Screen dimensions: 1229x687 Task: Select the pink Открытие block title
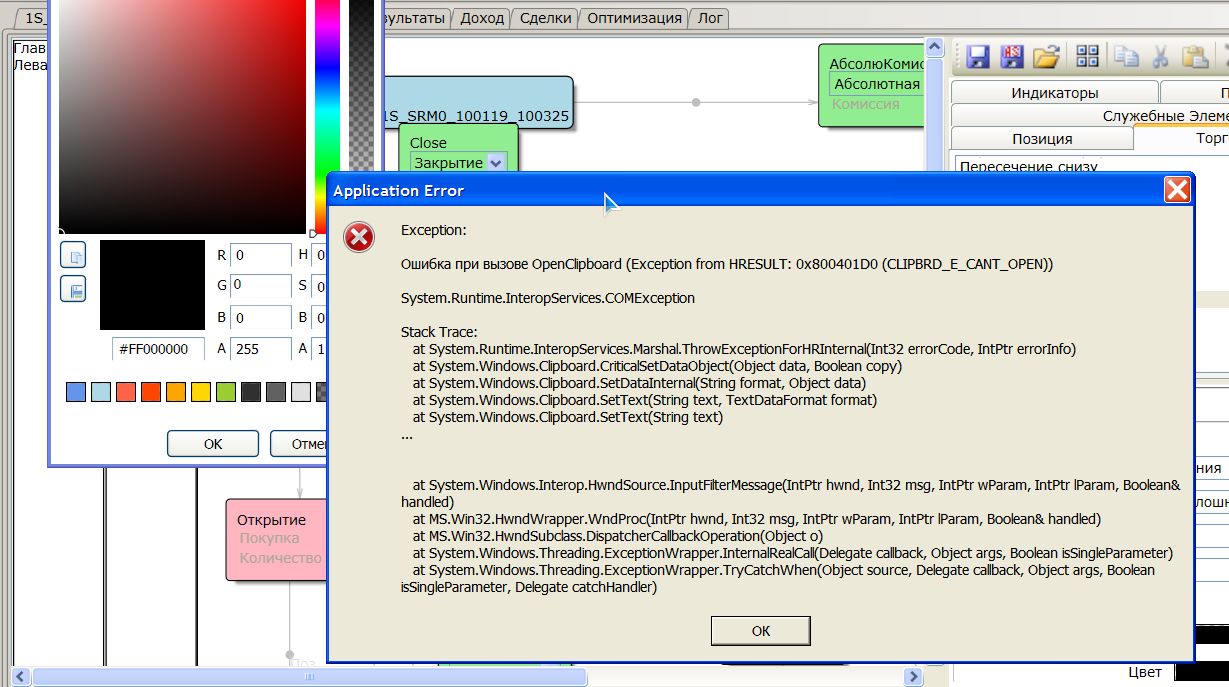click(x=271, y=520)
